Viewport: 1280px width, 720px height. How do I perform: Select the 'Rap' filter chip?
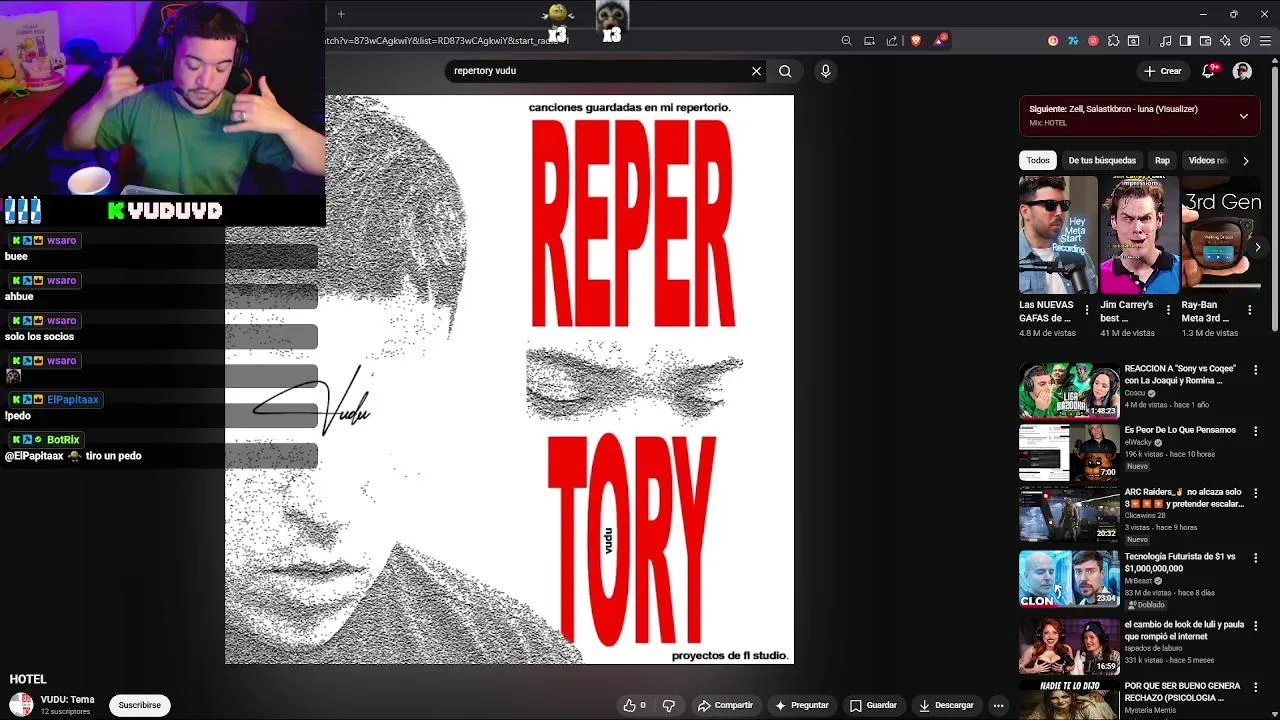(x=1162, y=160)
